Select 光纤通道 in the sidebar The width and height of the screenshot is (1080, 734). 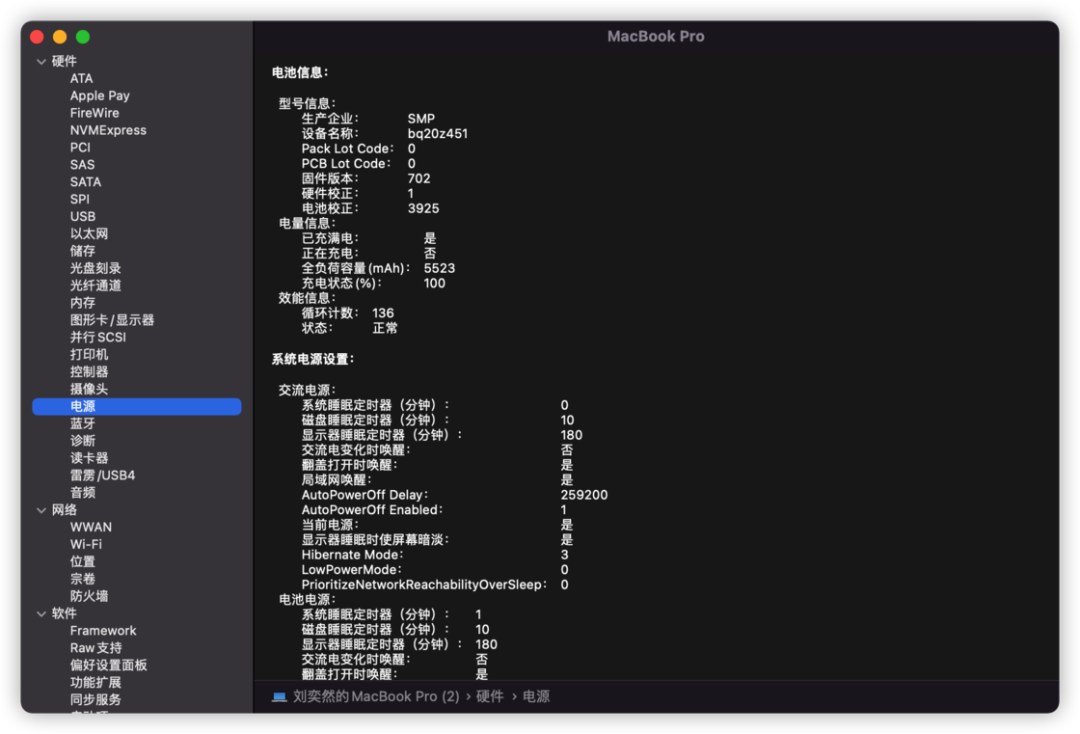pyautogui.click(x=95, y=285)
